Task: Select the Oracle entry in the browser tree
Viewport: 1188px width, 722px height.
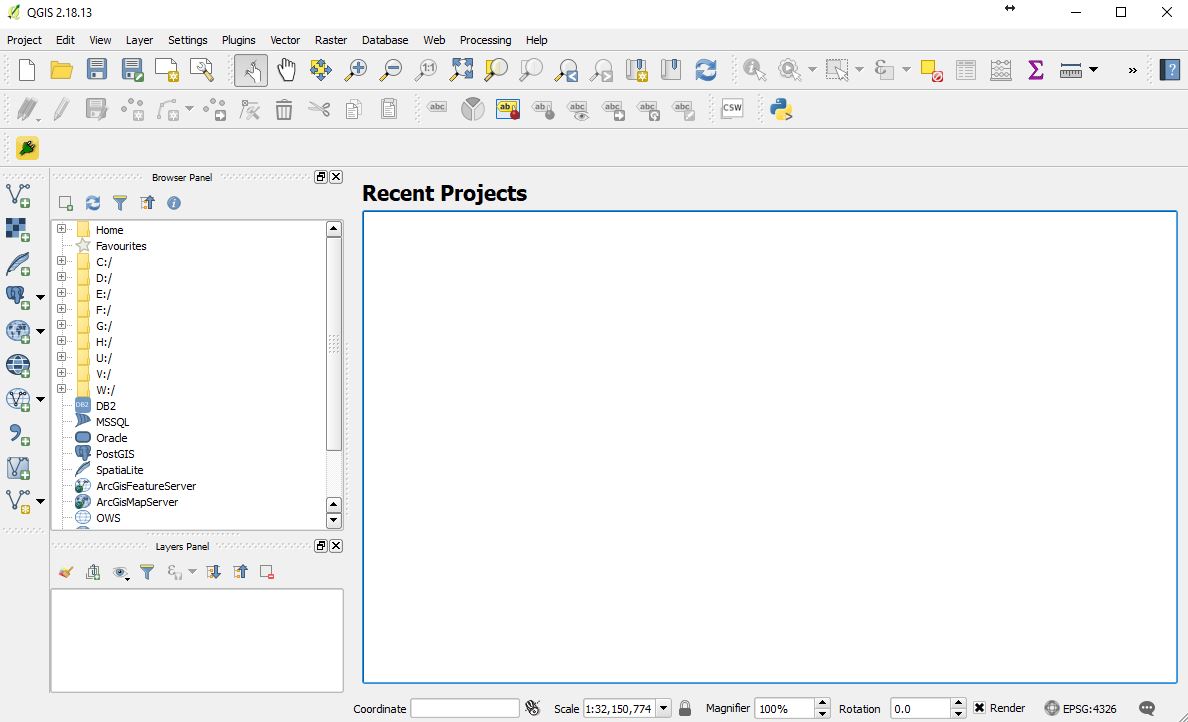Action: coord(111,438)
